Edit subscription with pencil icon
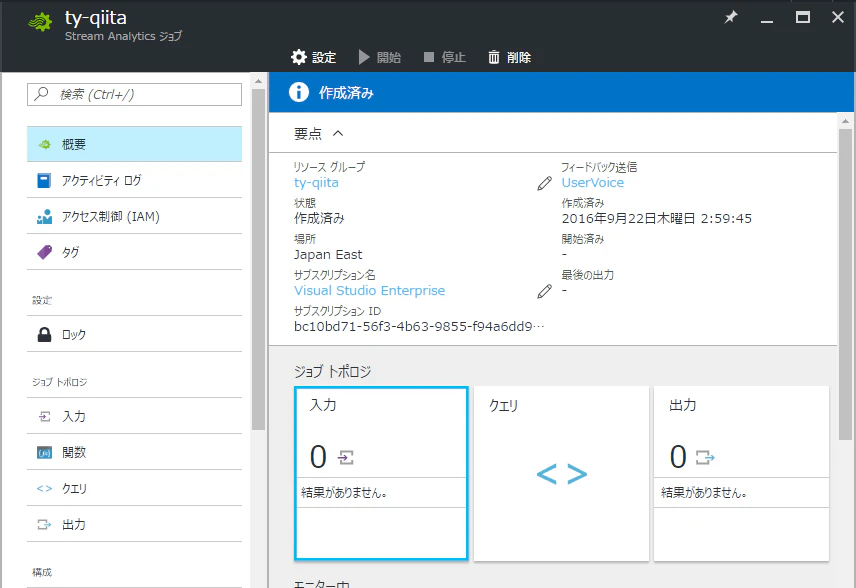This screenshot has height=588, width=856. [x=544, y=292]
